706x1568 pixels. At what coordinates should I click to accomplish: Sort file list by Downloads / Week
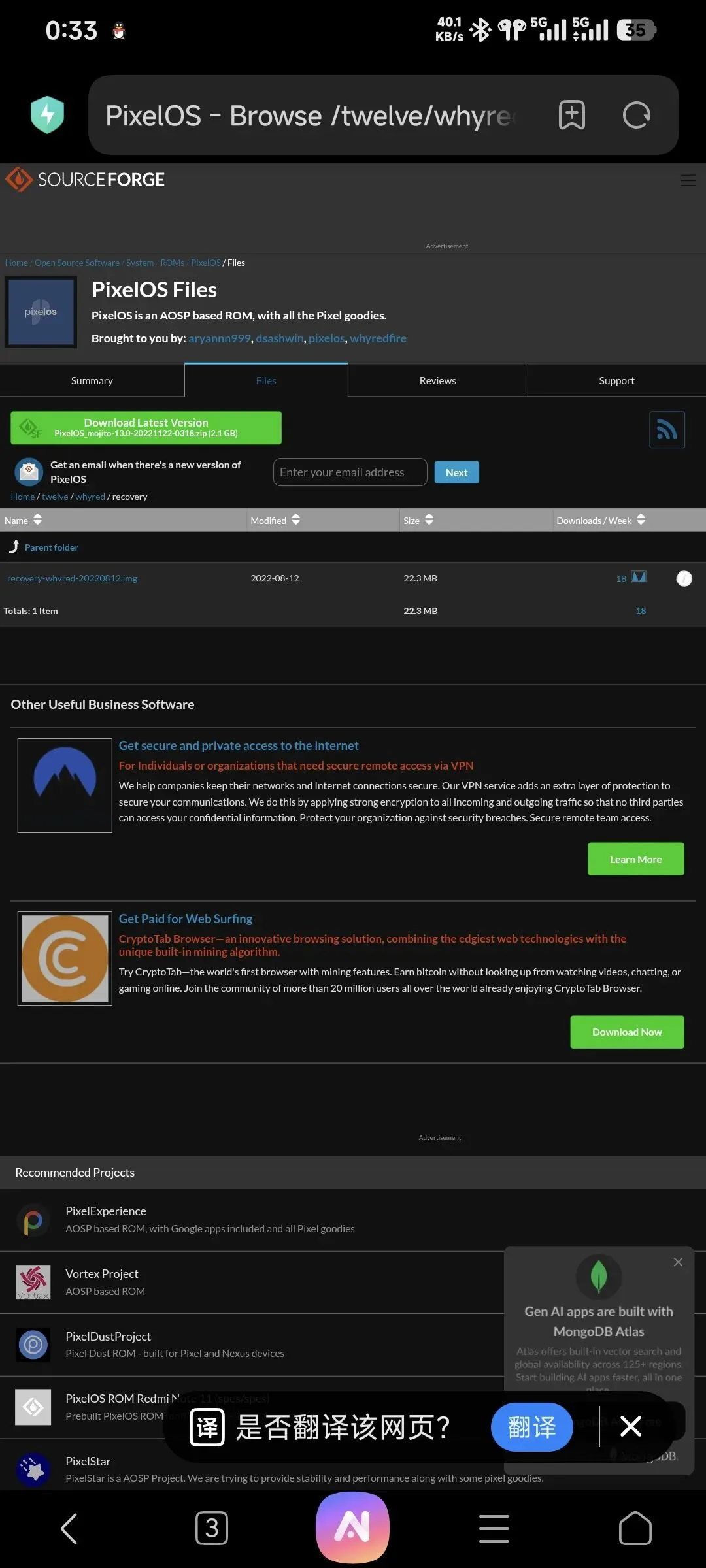601,520
